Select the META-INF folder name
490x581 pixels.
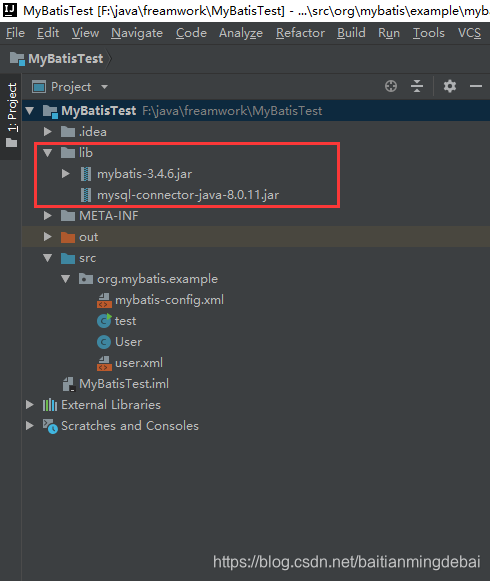click(x=109, y=216)
